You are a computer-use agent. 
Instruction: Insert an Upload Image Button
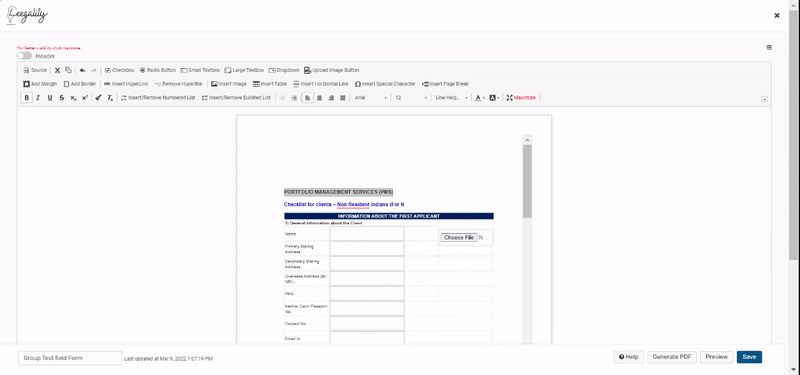click(332, 70)
